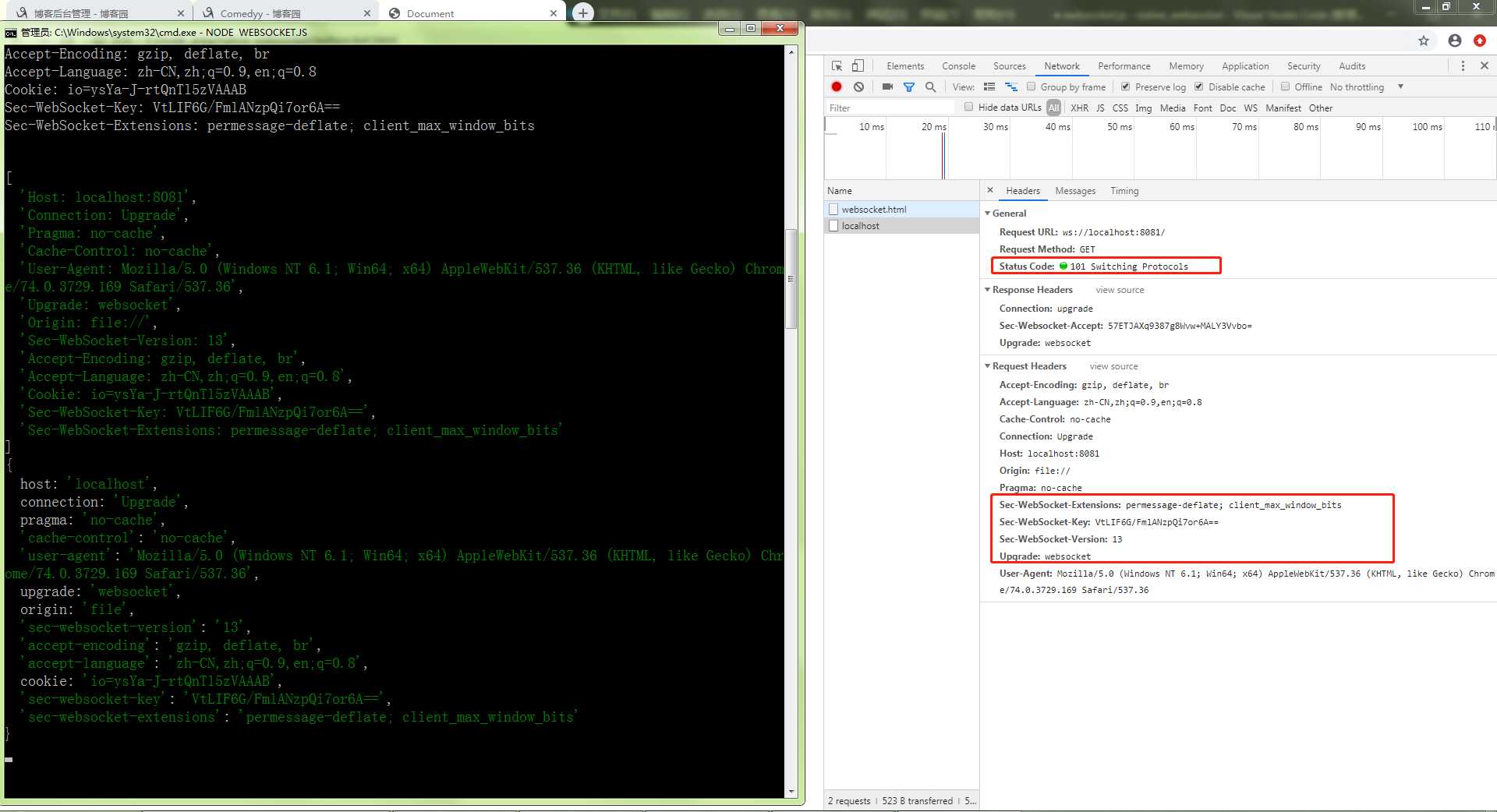The image size is (1497, 812).
Task: Bookmark this page with the star icon
Action: (1424, 41)
